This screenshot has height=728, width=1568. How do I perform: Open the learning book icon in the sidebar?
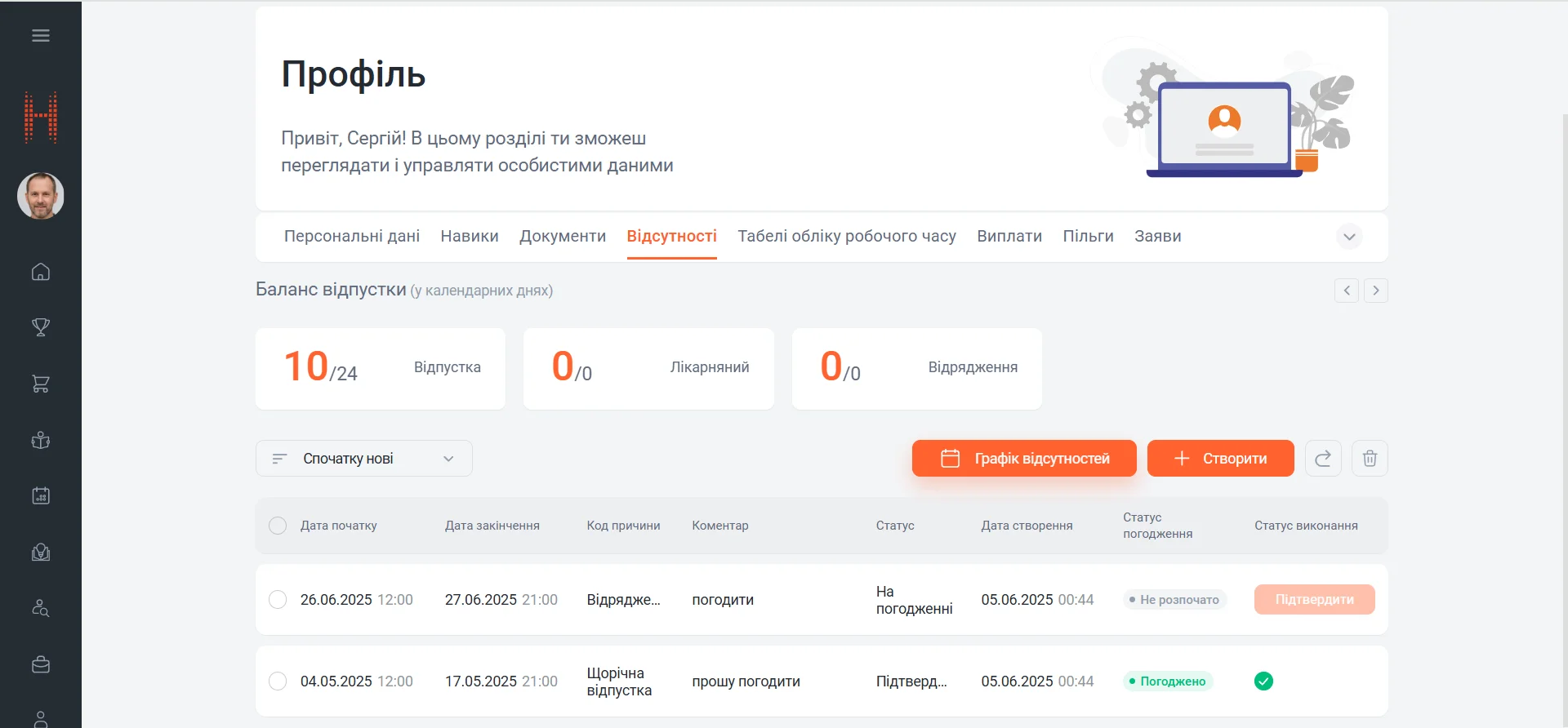tap(41, 553)
